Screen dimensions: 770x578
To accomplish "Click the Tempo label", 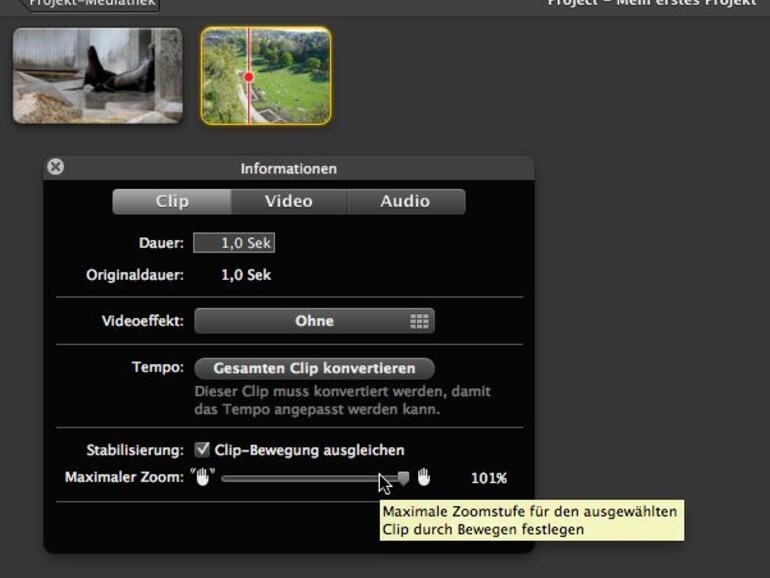I will (x=158, y=367).
